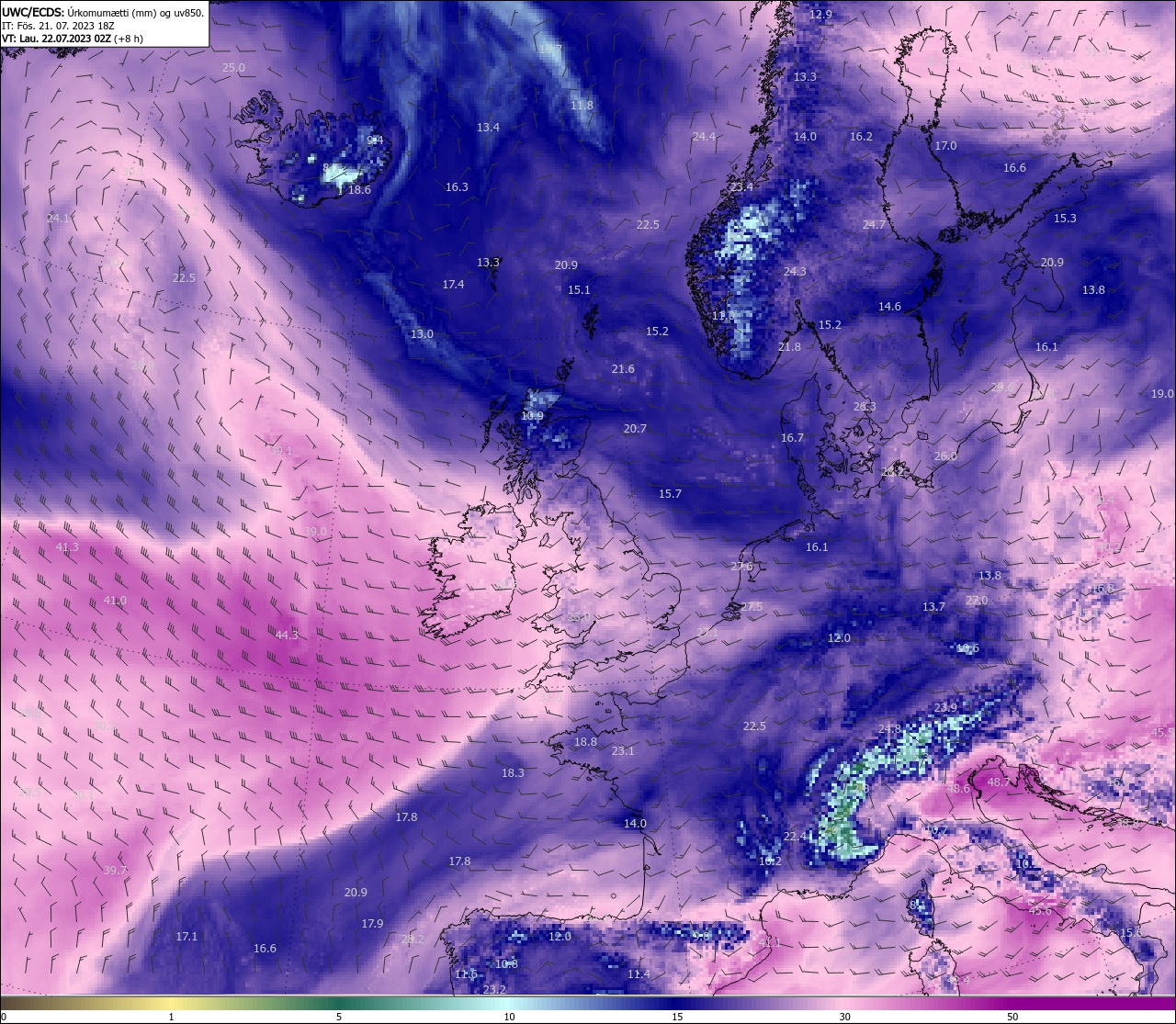1176x1024 pixels.
Task: Click the 10 tick on the color scale
Action: click(x=509, y=1017)
